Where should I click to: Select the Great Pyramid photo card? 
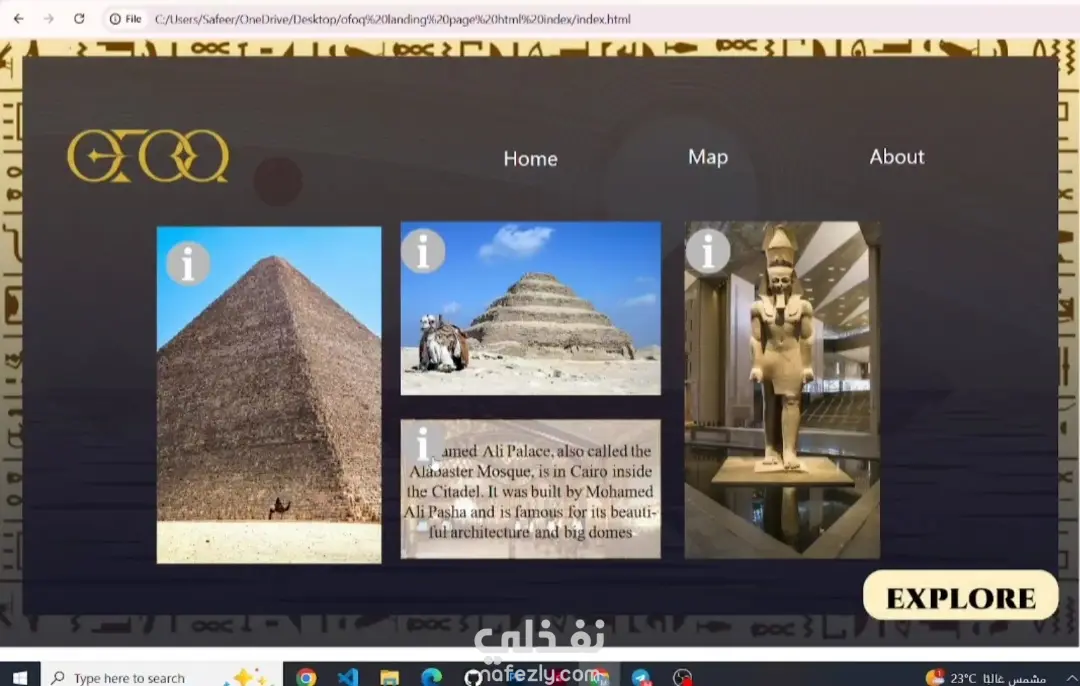(269, 395)
